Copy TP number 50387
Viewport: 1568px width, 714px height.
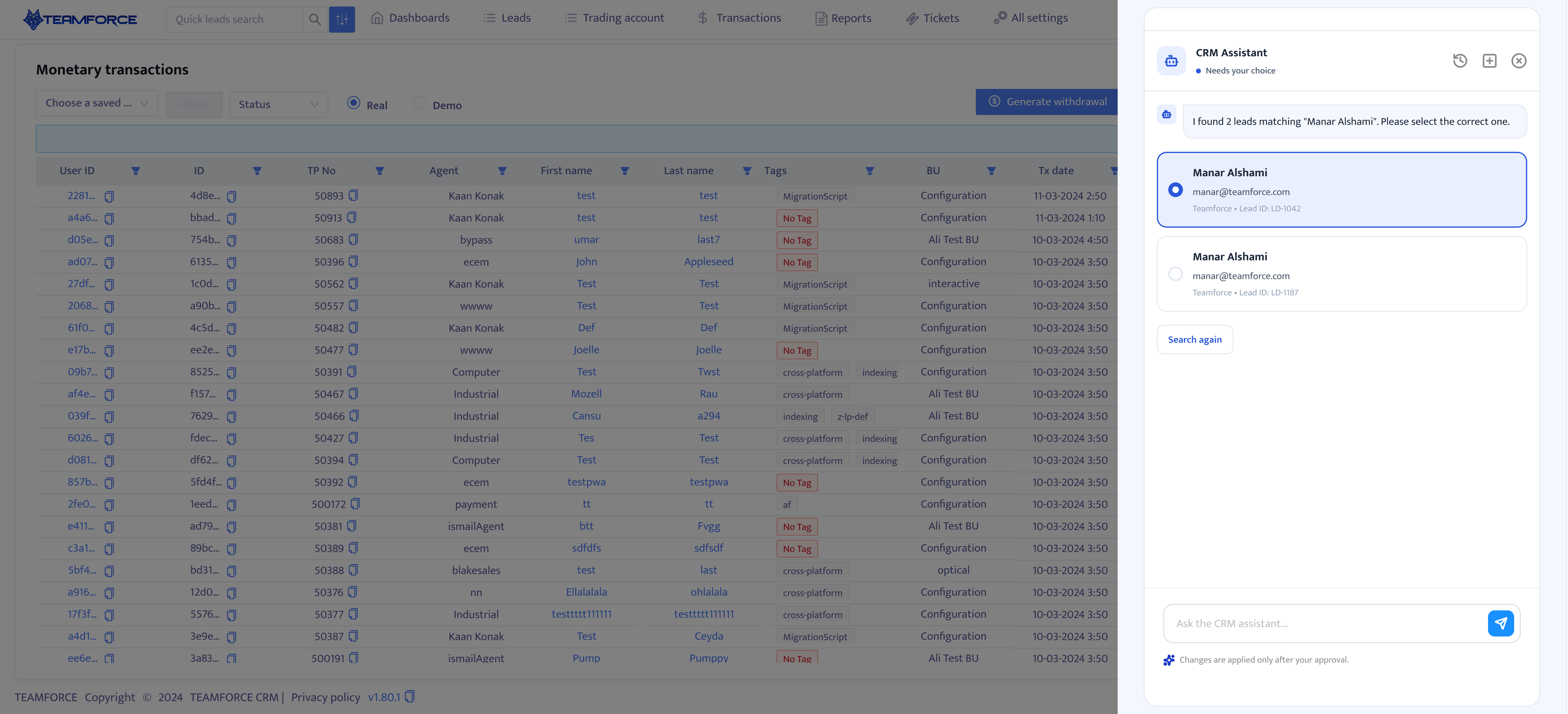[354, 636]
